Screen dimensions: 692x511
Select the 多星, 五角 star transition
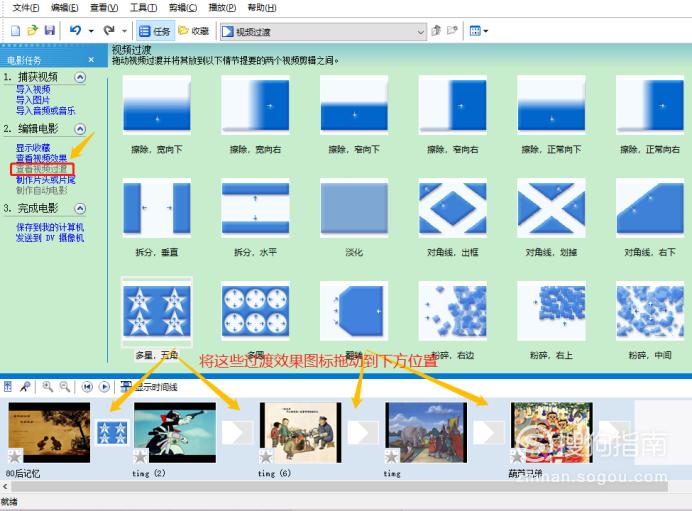(x=157, y=311)
